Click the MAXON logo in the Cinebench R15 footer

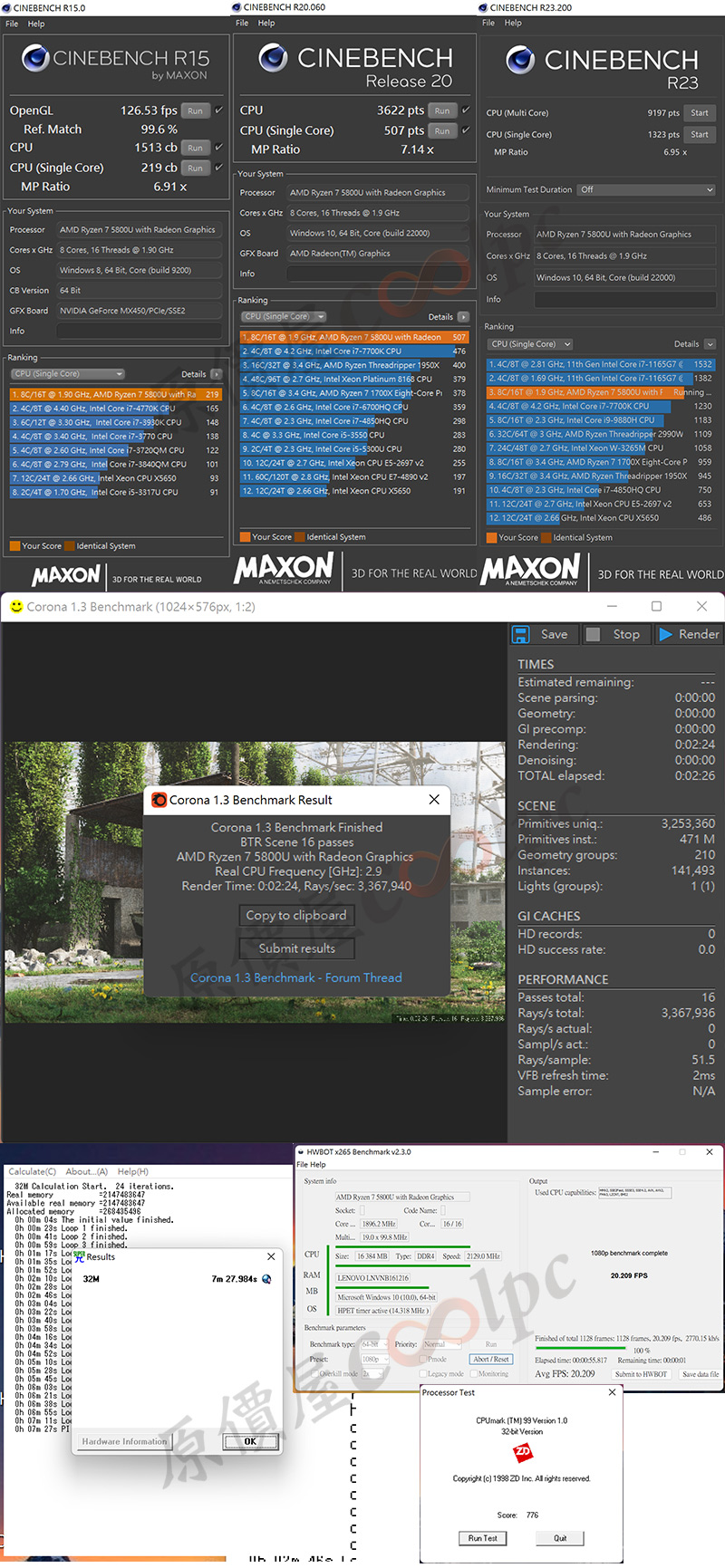[x=66, y=575]
